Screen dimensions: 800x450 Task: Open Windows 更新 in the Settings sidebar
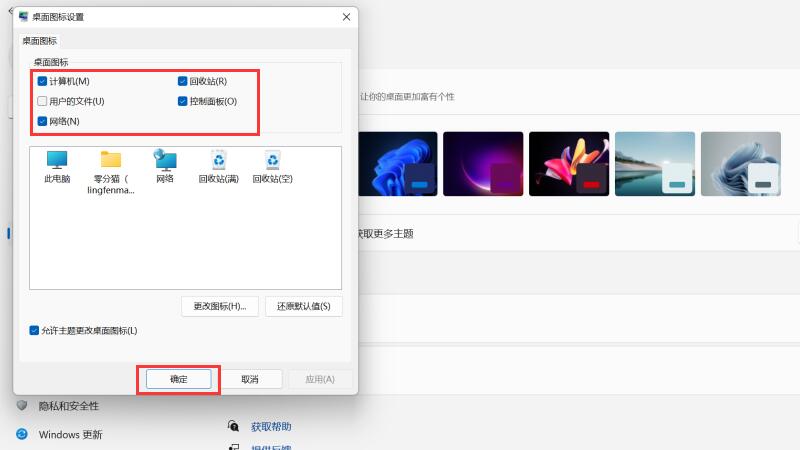coord(70,435)
